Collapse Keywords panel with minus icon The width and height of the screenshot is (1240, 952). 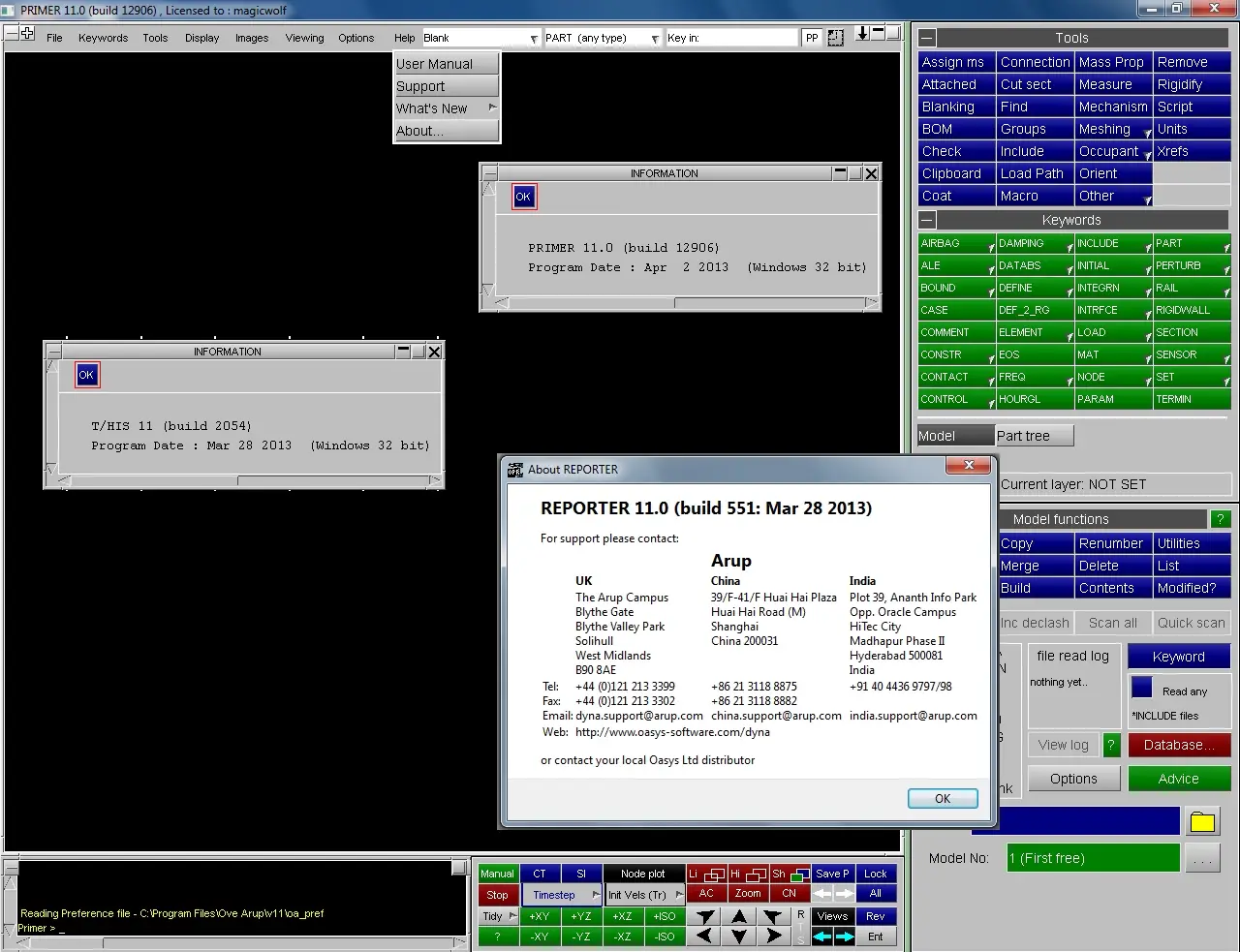pos(927,220)
